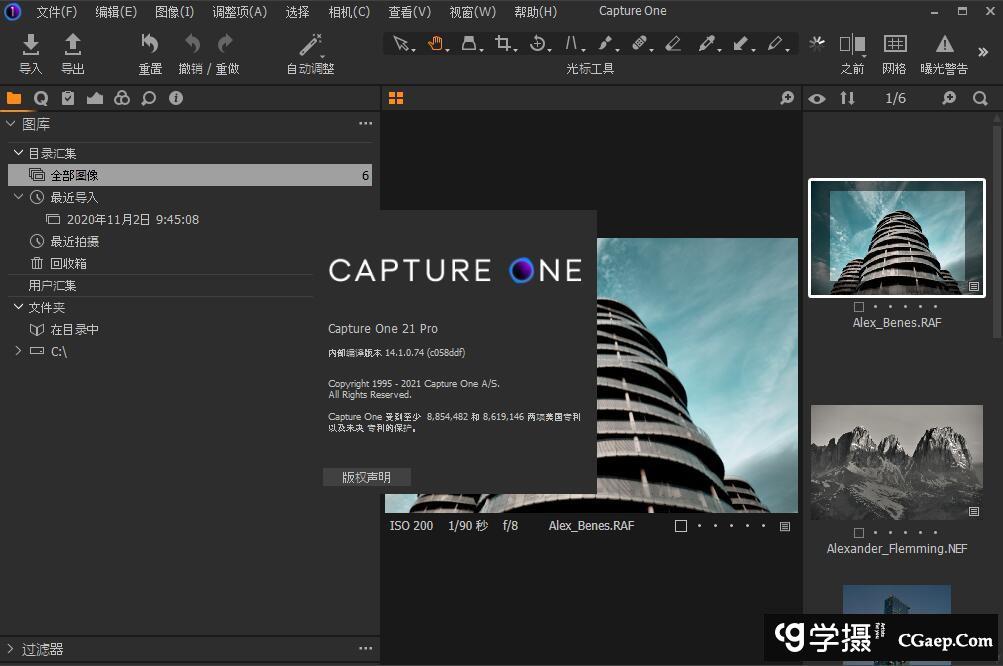Tick the color tag box under Alex_Benes.RAF thumbnail
The width and height of the screenshot is (1003, 666).
(859, 307)
